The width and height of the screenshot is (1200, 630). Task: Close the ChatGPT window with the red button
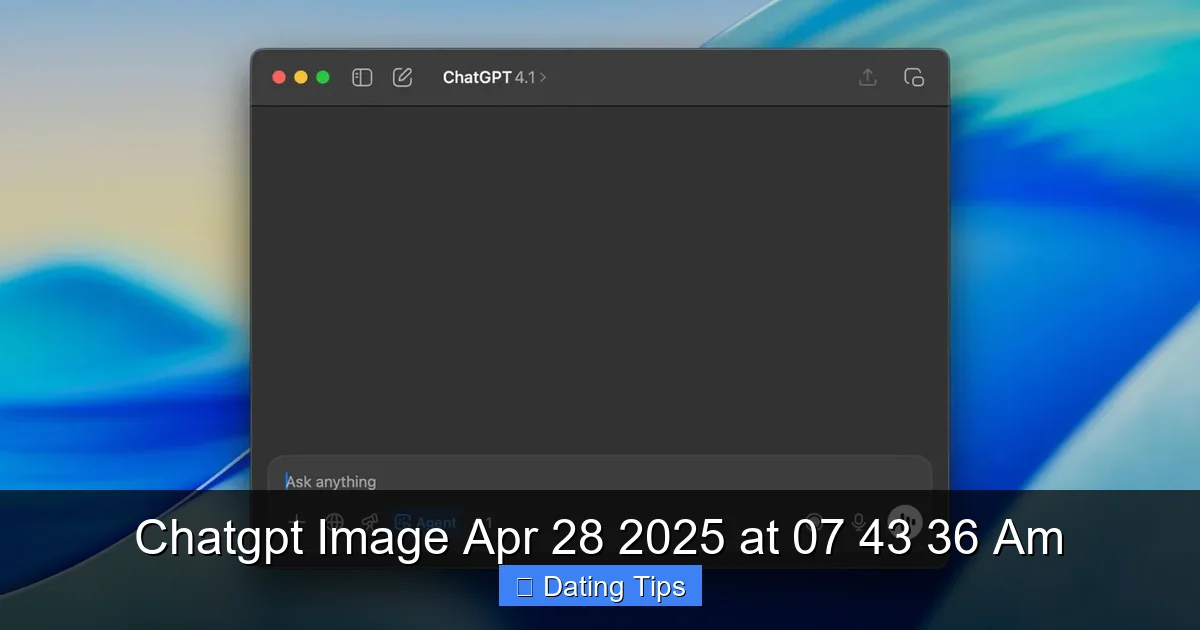[x=279, y=77]
